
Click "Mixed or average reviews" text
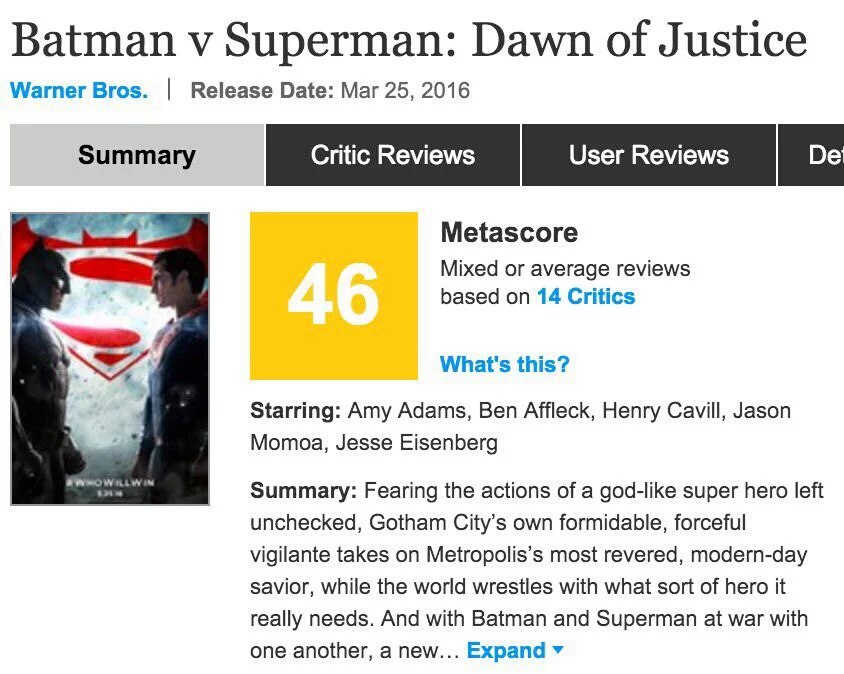click(565, 268)
